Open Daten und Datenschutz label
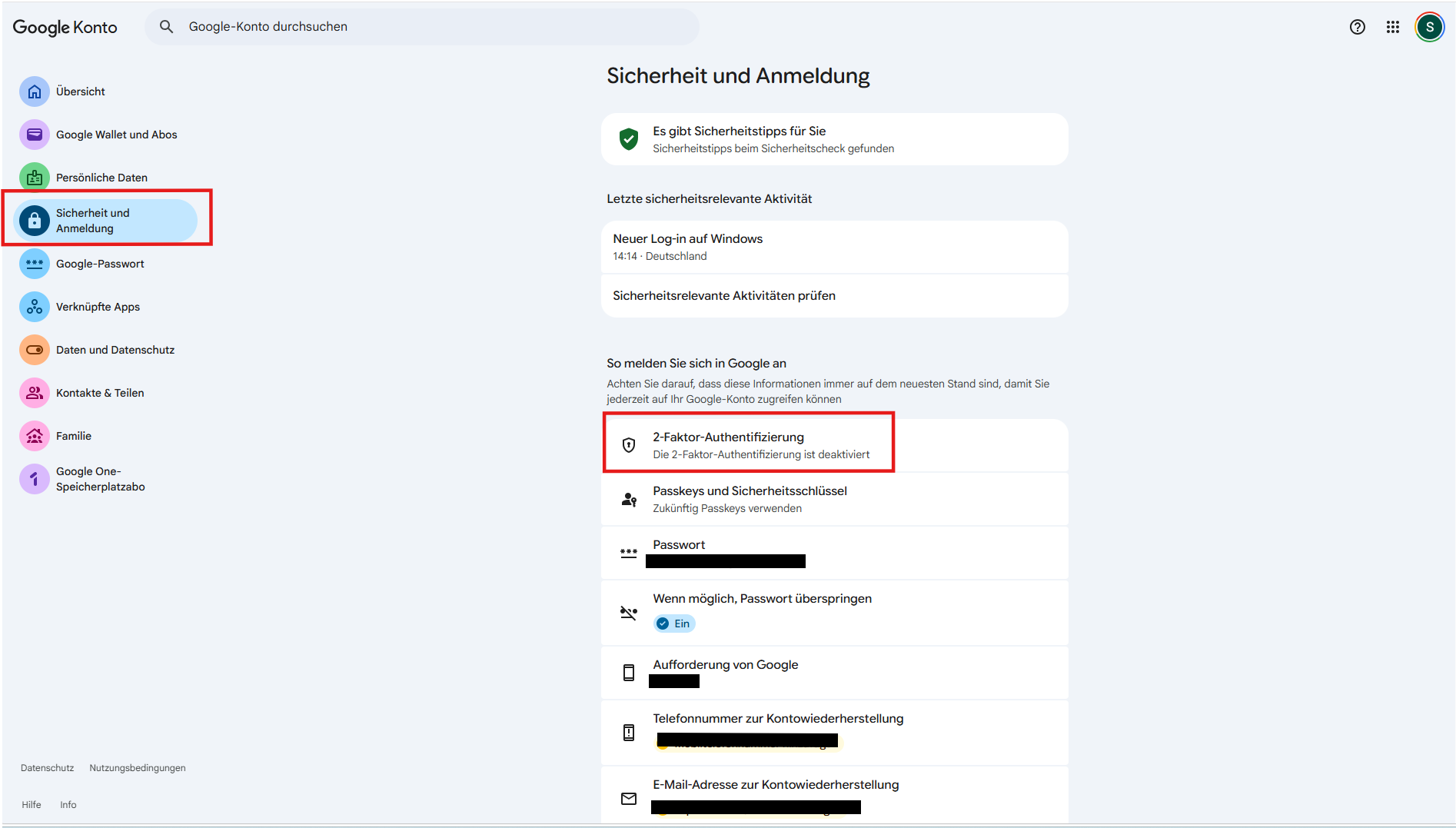Viewport: 1456px width, 828px height. [115, 350]
